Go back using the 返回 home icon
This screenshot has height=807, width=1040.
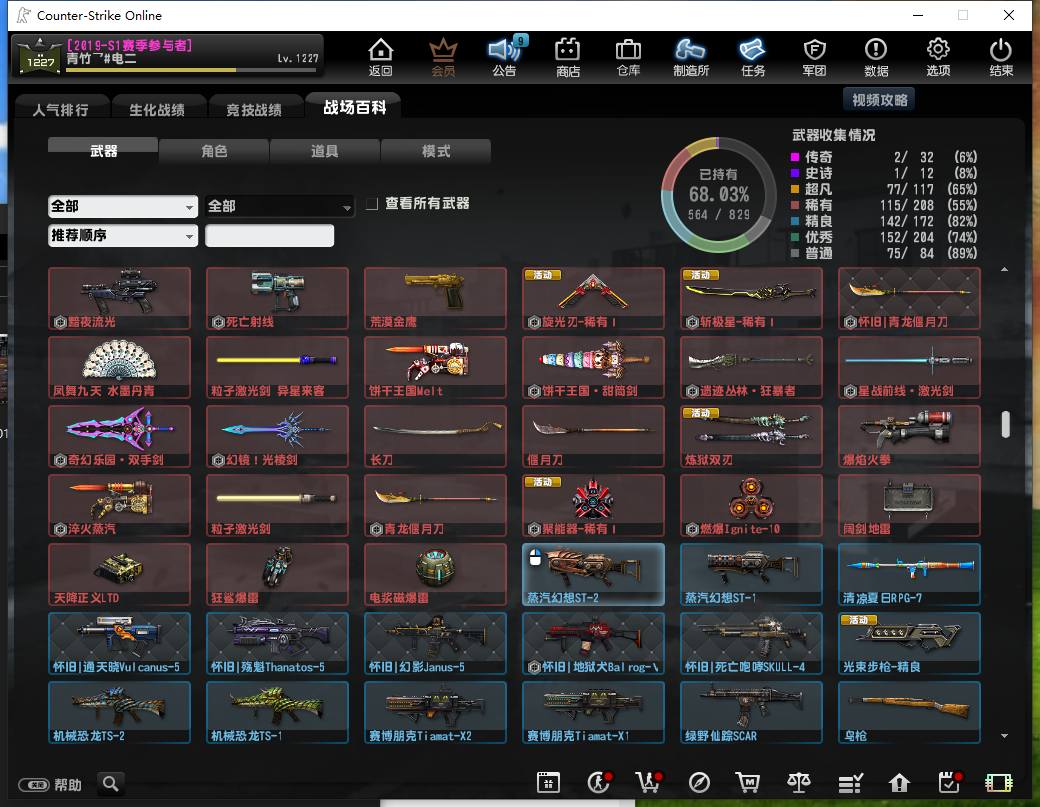pyautogui.click(x=381, y=57)
